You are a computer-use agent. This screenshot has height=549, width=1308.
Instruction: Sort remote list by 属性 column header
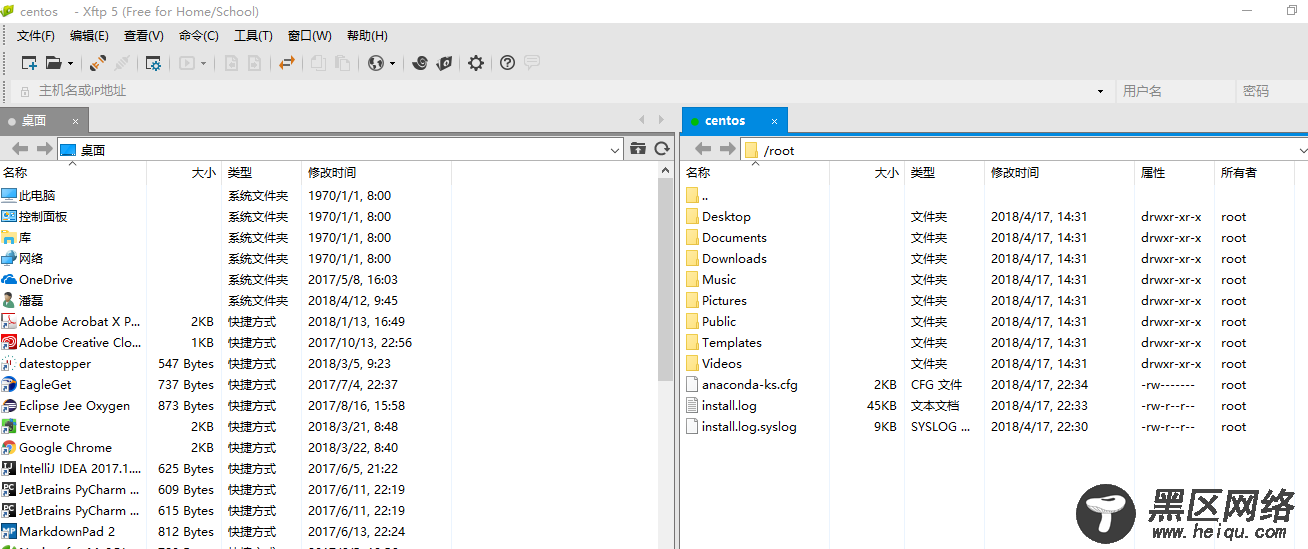pos(1174,173)
